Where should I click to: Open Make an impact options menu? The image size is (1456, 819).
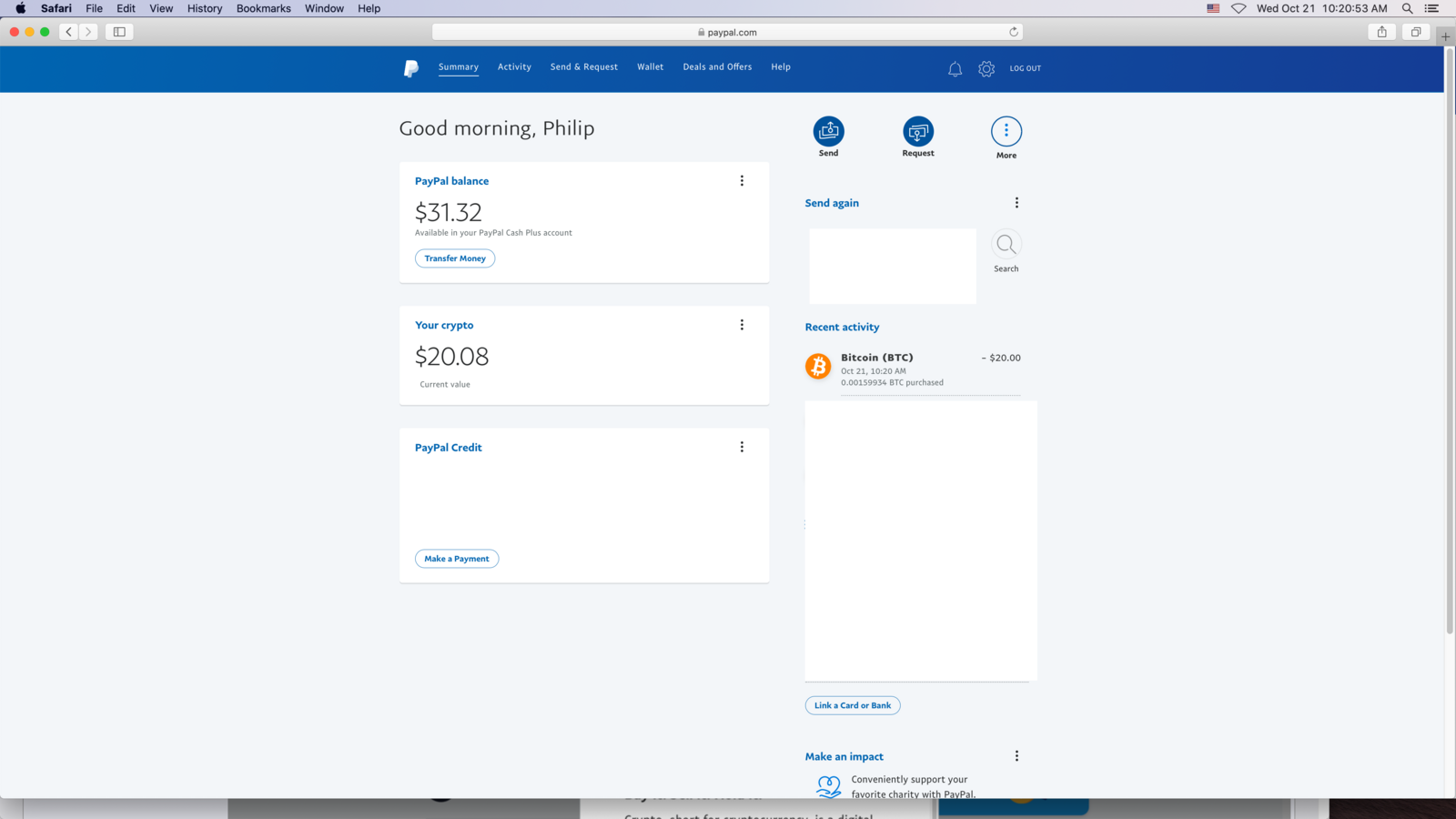coord(1016,756)
